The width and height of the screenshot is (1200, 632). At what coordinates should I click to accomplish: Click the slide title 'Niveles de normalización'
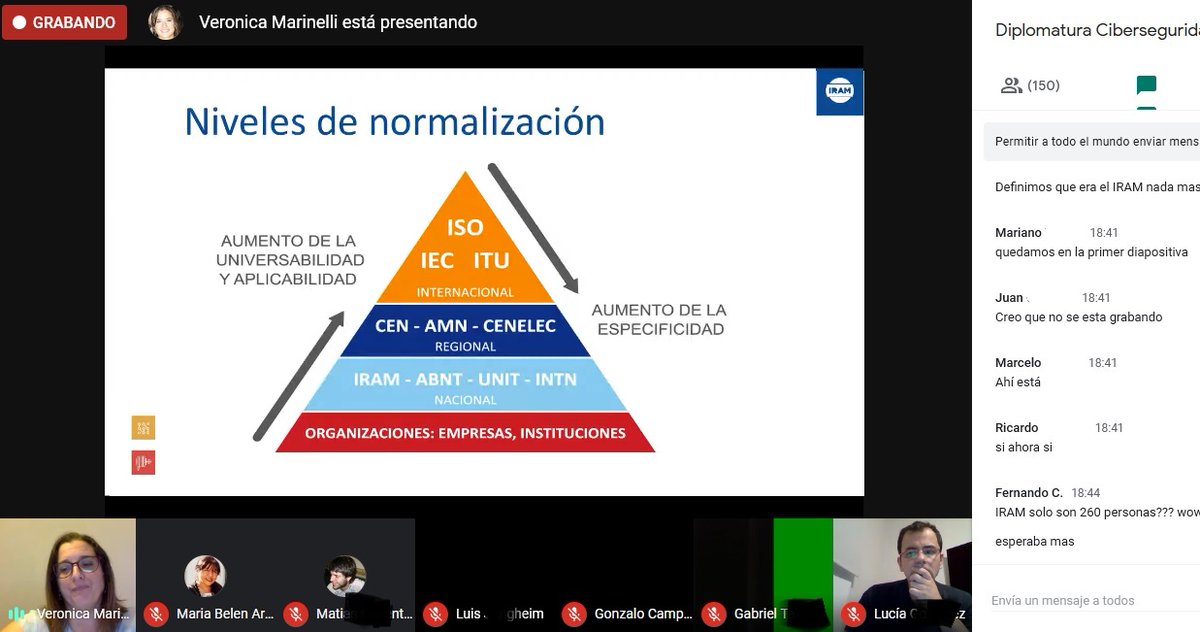tap(395, 121)
